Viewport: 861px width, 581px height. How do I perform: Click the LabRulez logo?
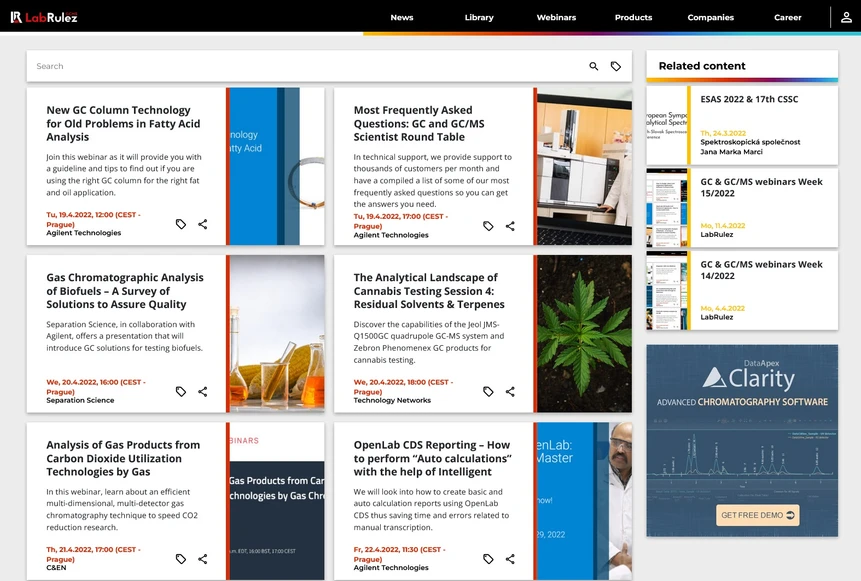[44, 17]
